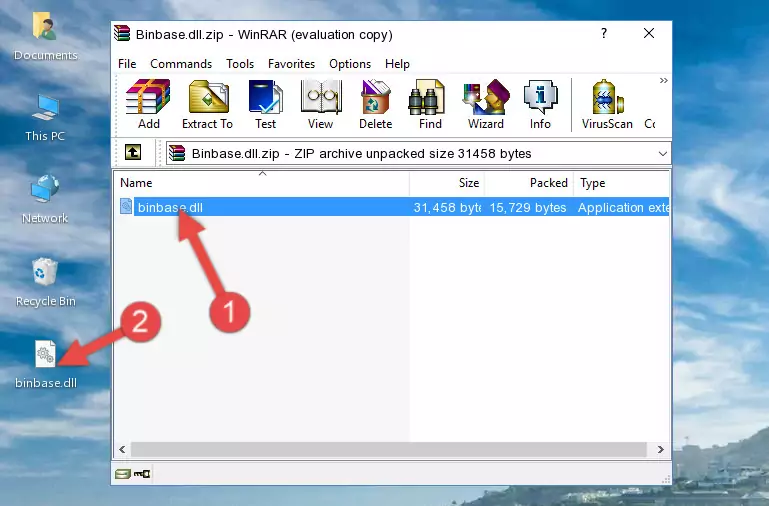Image resolution: width=769 pixels, height=506 pixels.
Task: Open the Tools menu
Action: tap(240, 64)
